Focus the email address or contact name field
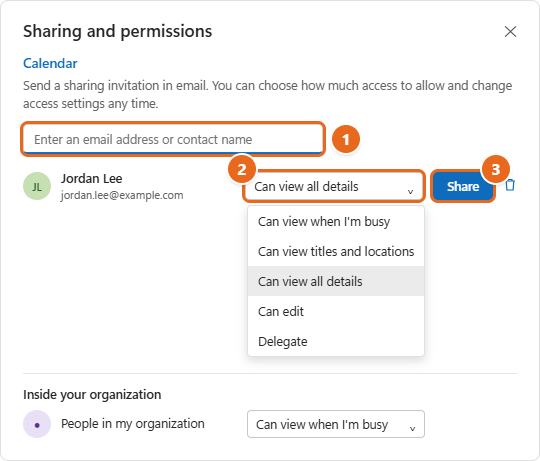This screenshot has height=461, width=540. 173,139
